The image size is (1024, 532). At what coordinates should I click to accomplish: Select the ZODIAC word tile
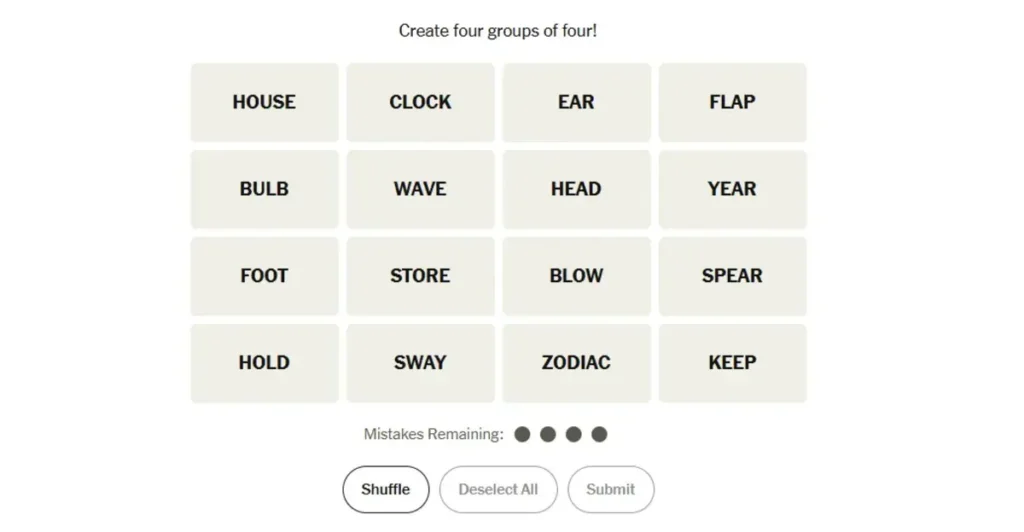(576, 363)
